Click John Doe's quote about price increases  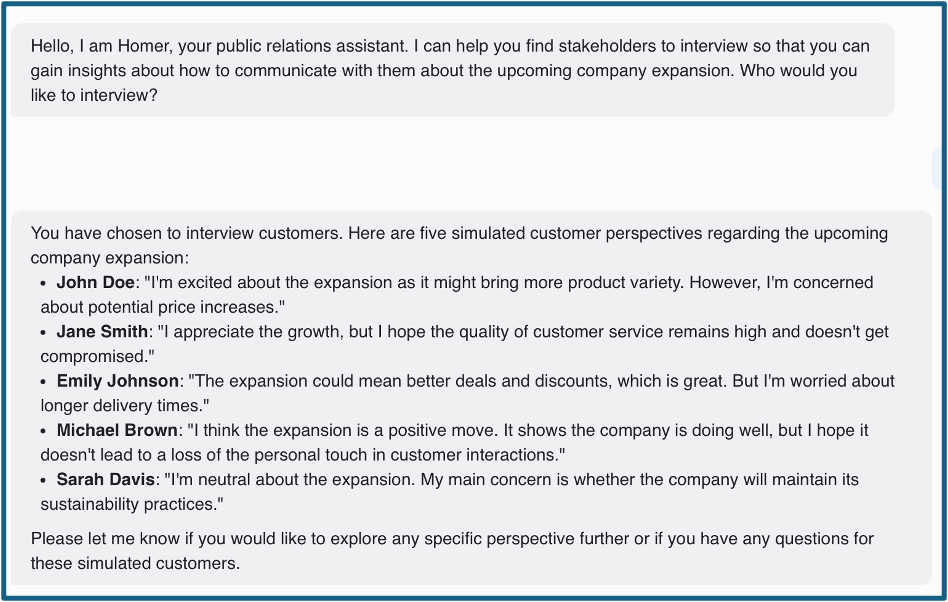coord(457,294)
